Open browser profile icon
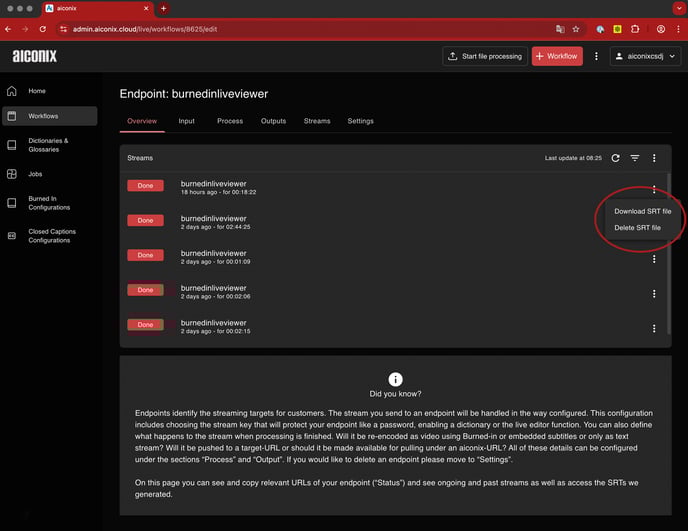Screen dimensions: 688x531 pyautogui.click(x=660, y=29)
